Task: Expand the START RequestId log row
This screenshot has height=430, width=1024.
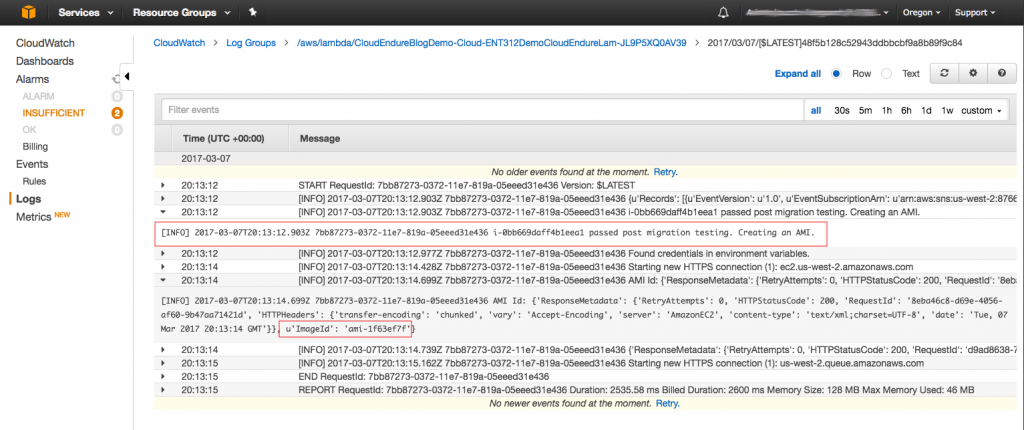Action: pos(163,186)
